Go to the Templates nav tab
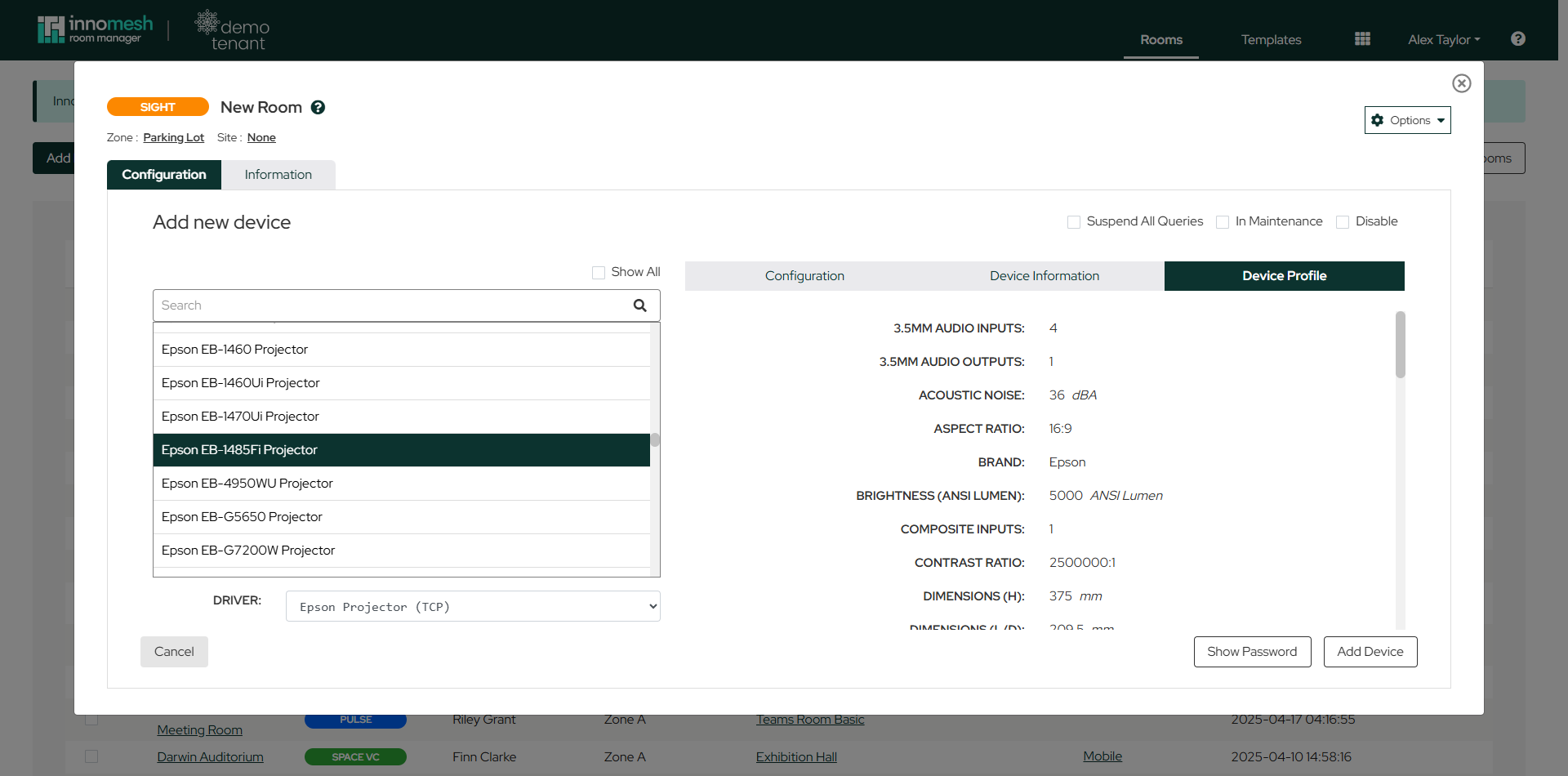The image size is (1568, 776). click(1272, 39)
